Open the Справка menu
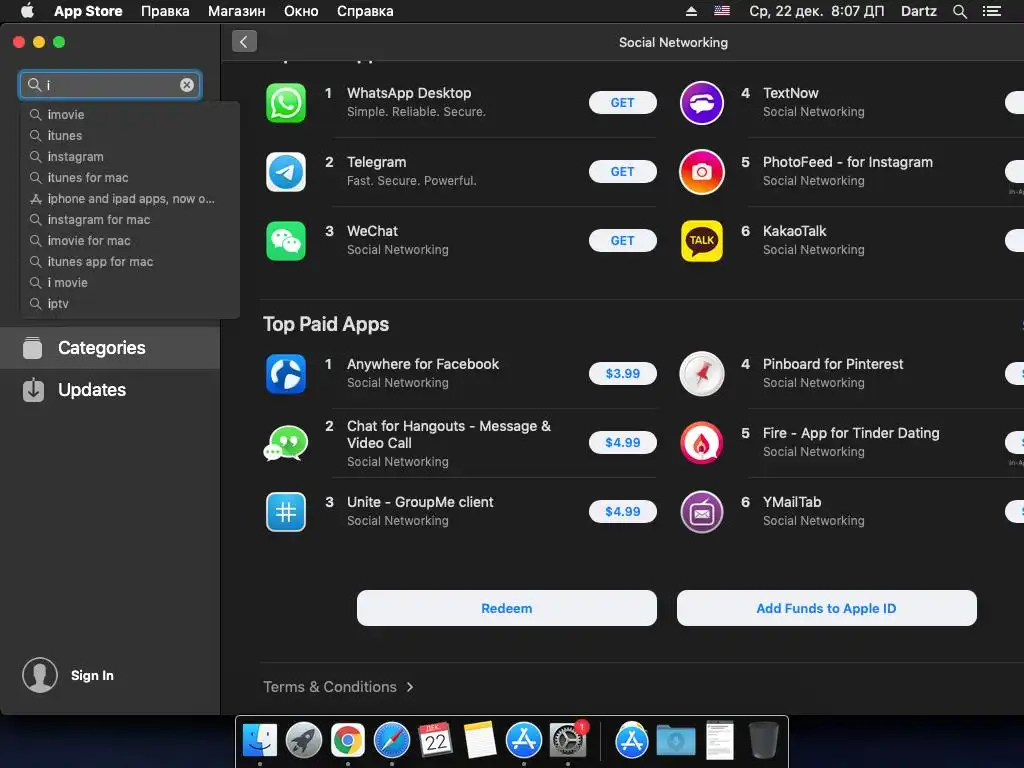 coord(365,11)
